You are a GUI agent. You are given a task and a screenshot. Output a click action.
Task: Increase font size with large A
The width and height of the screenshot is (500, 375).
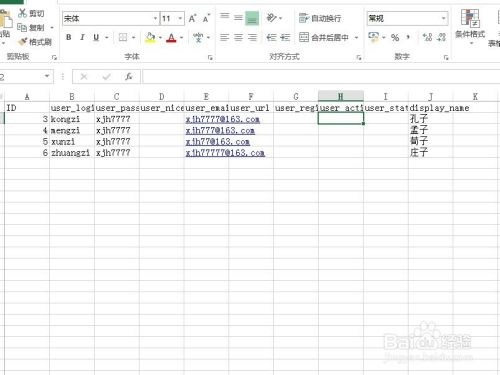coord(193,19)
